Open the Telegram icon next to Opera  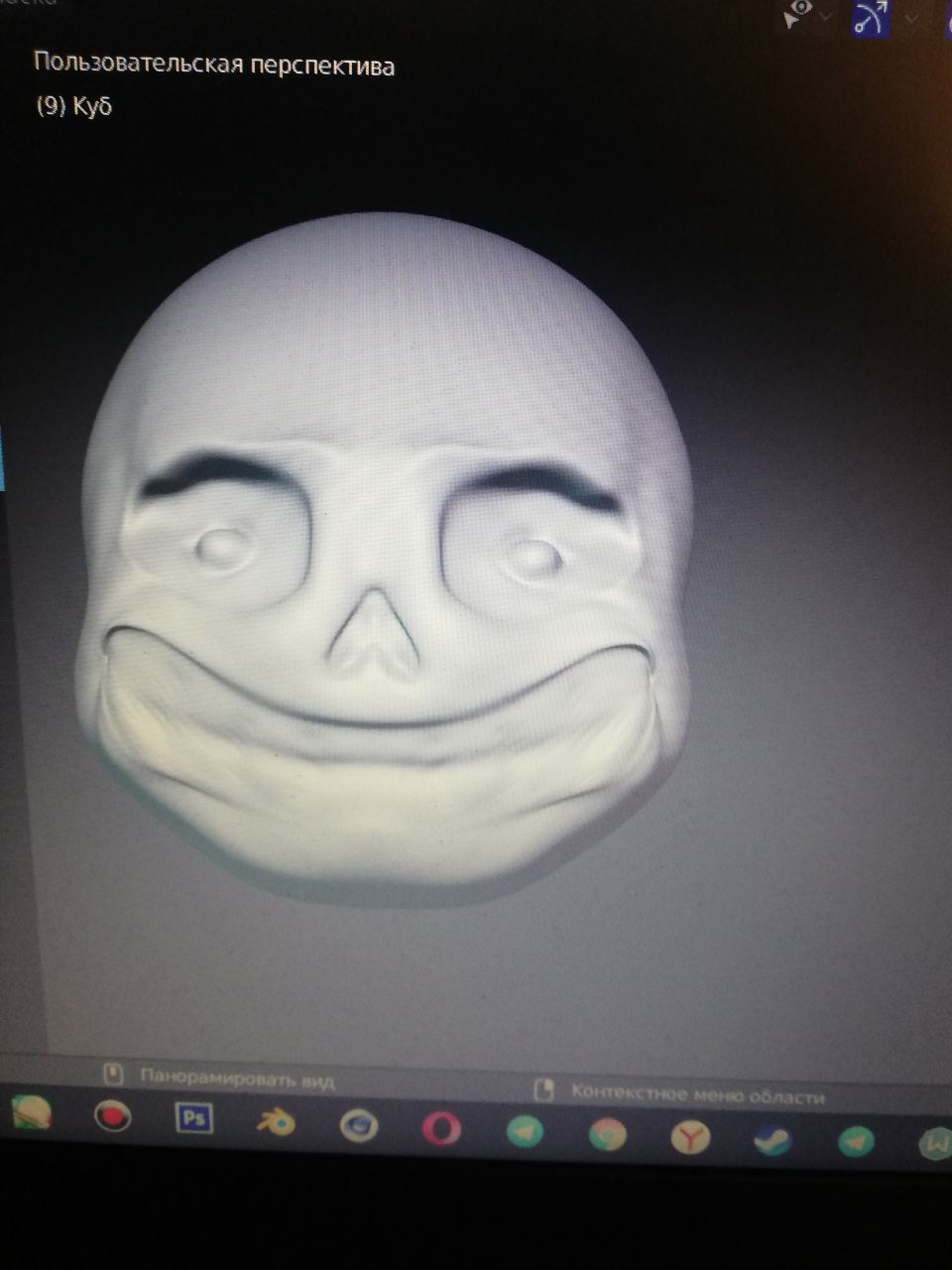525,1132
